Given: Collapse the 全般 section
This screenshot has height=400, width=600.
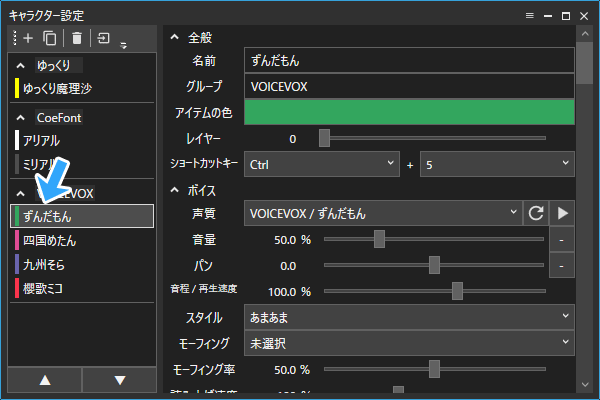Looking at the screenshot, I should [x=174, y=37].
